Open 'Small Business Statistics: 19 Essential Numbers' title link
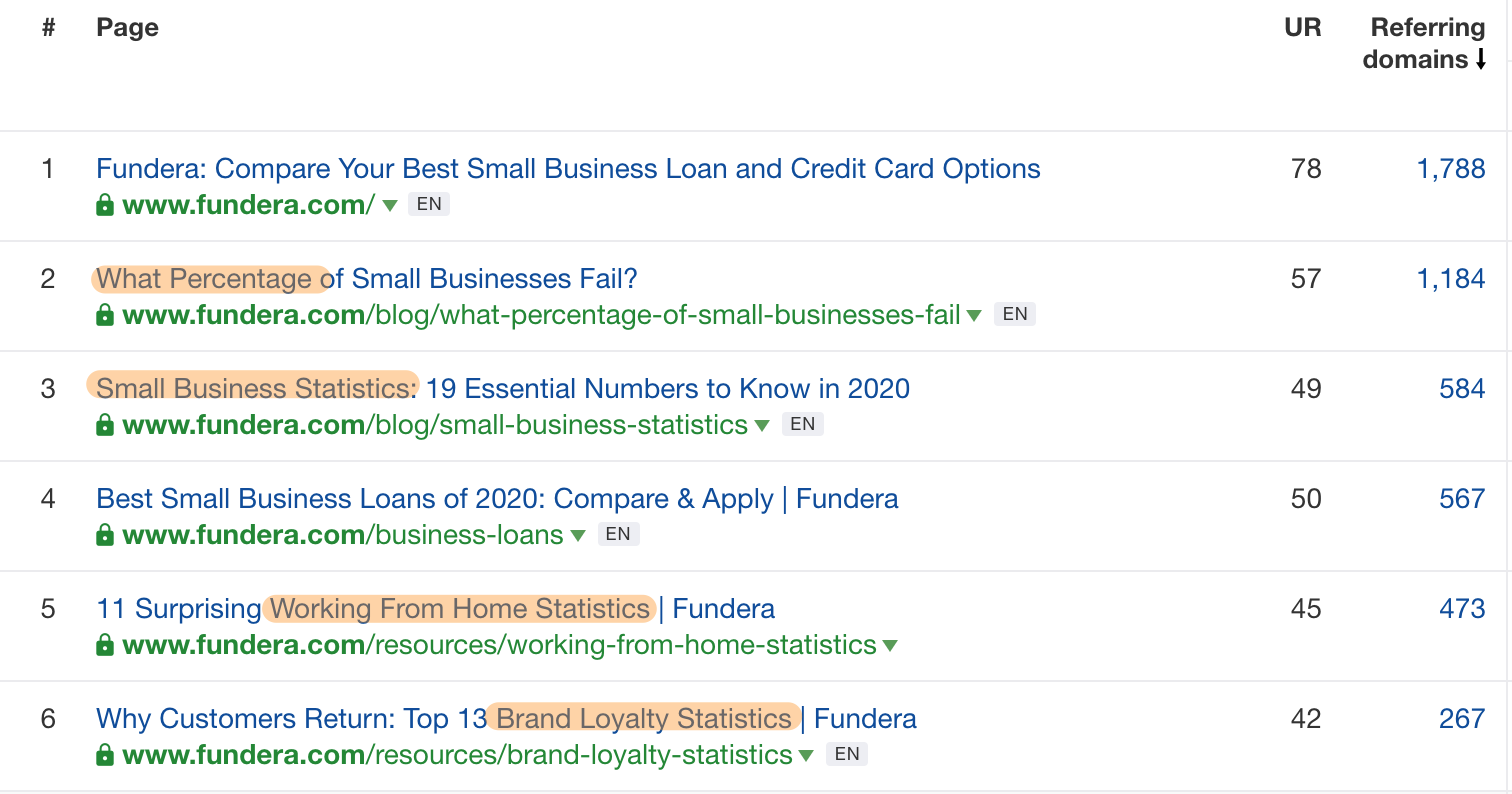This screenshot has width=1512, height=794. point(503,389)
